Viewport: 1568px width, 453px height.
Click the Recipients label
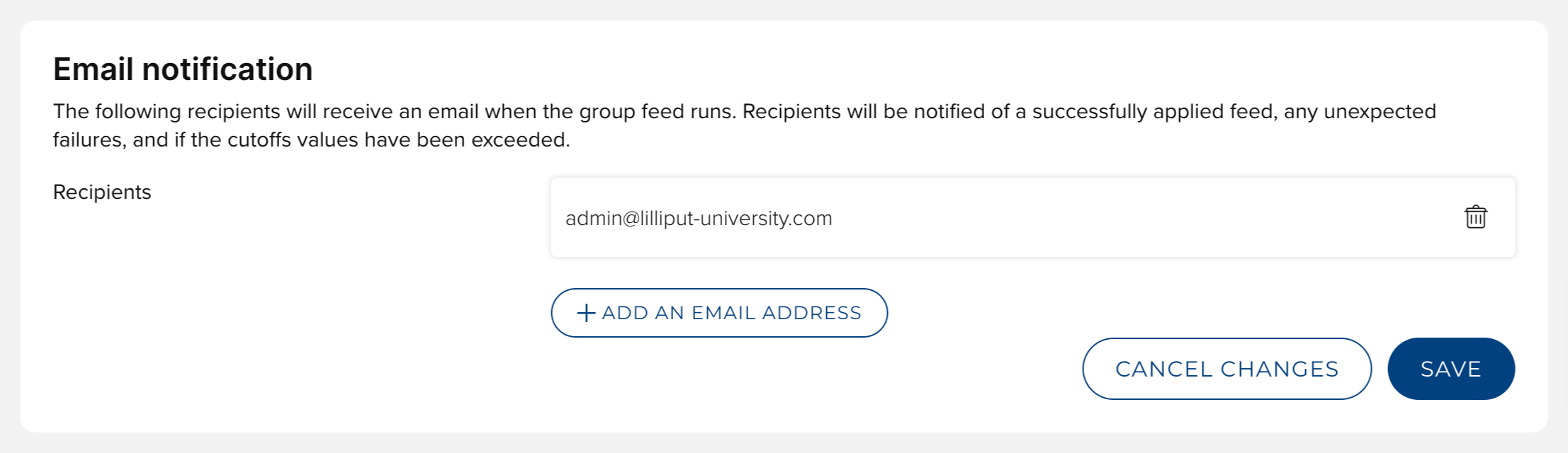tap(102, 192)
